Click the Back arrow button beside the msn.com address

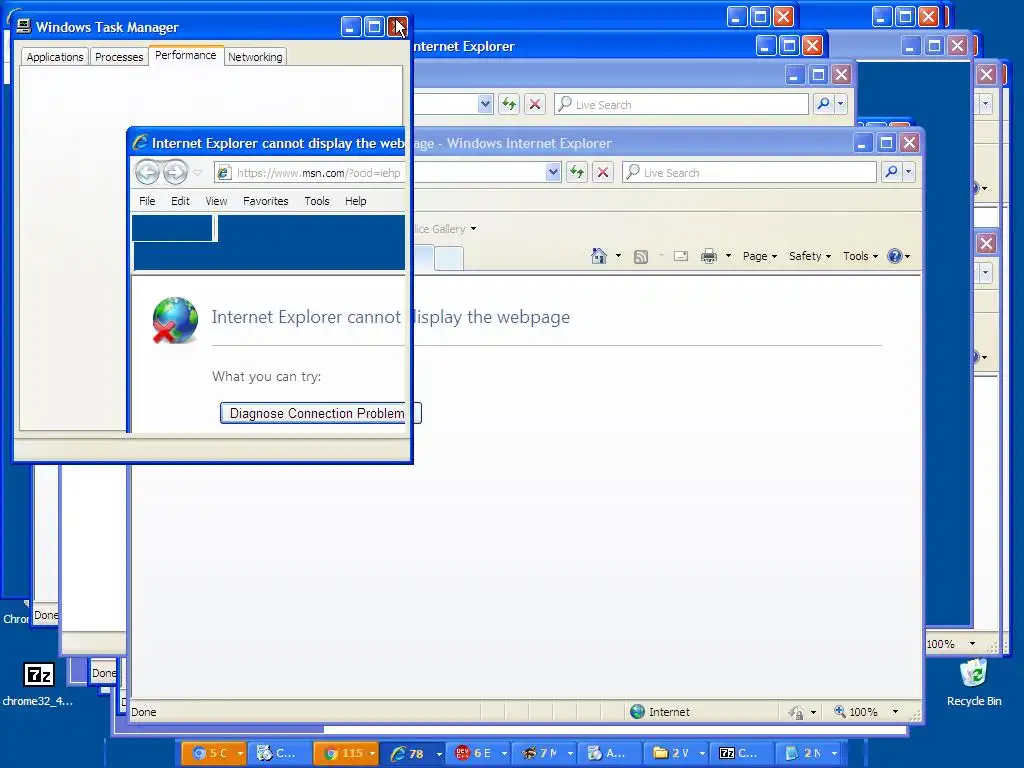tap(147, 172)
